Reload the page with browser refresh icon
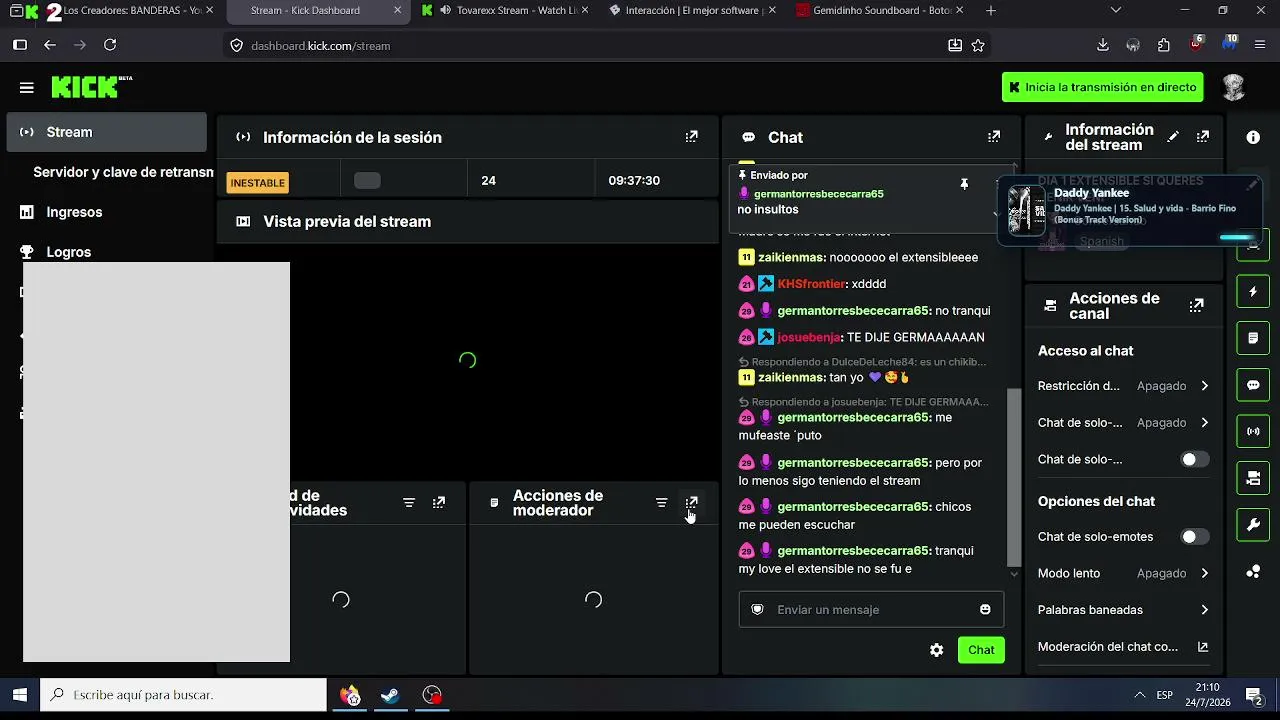The height and width of the screenshot is (720, 1280). click(x=110, y=45)
